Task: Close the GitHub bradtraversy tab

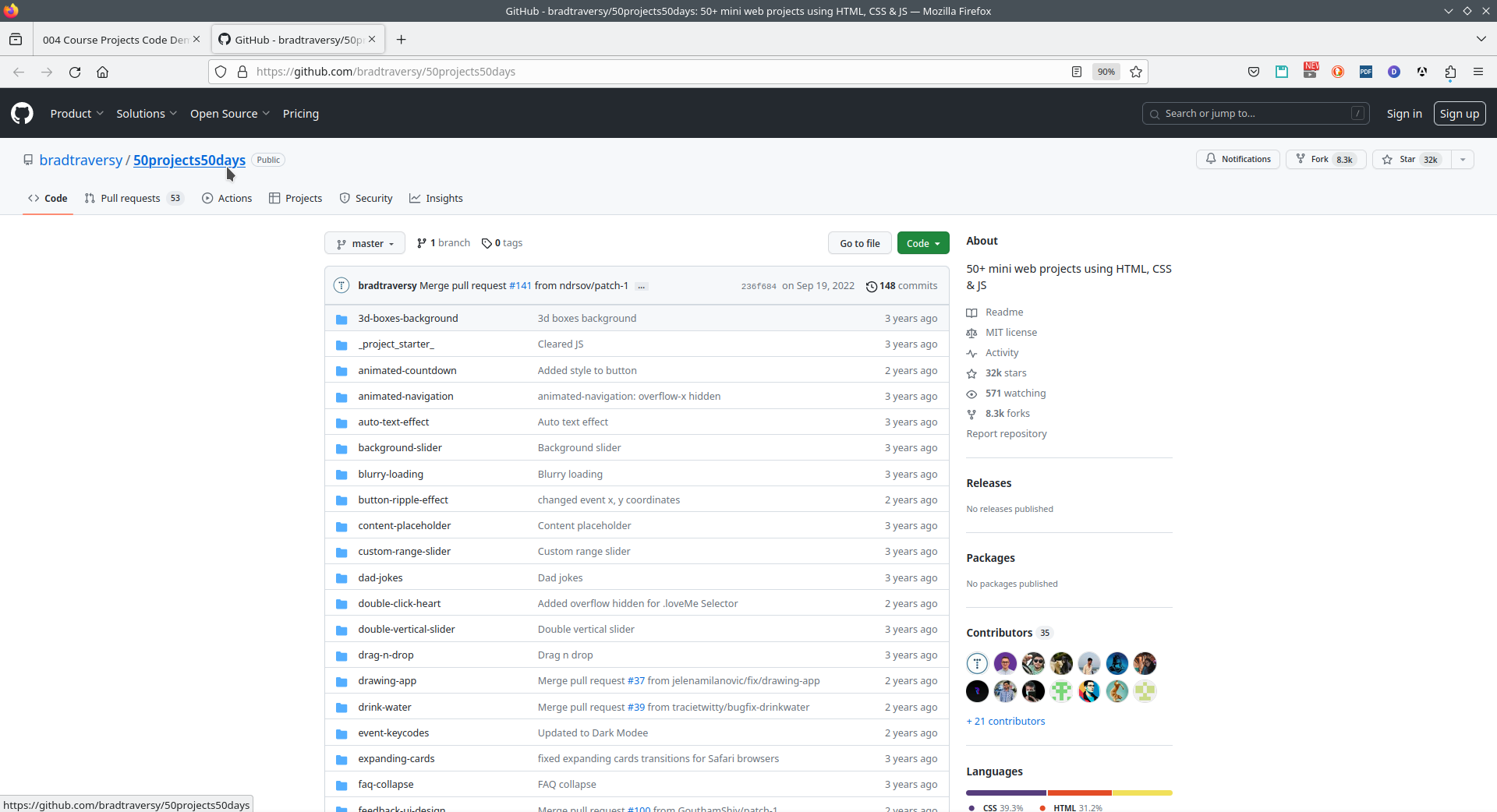Action: (x=372, y=39)
